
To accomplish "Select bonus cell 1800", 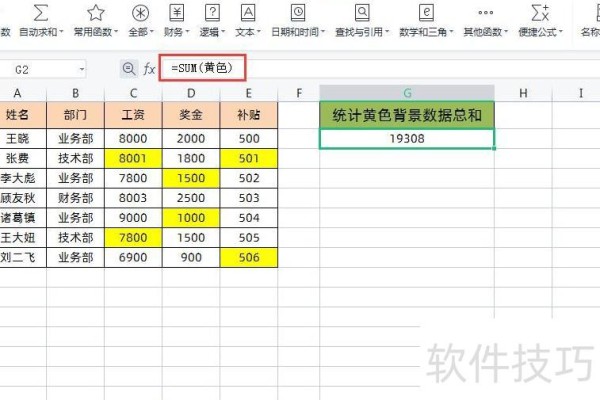I will click(191, 158).
